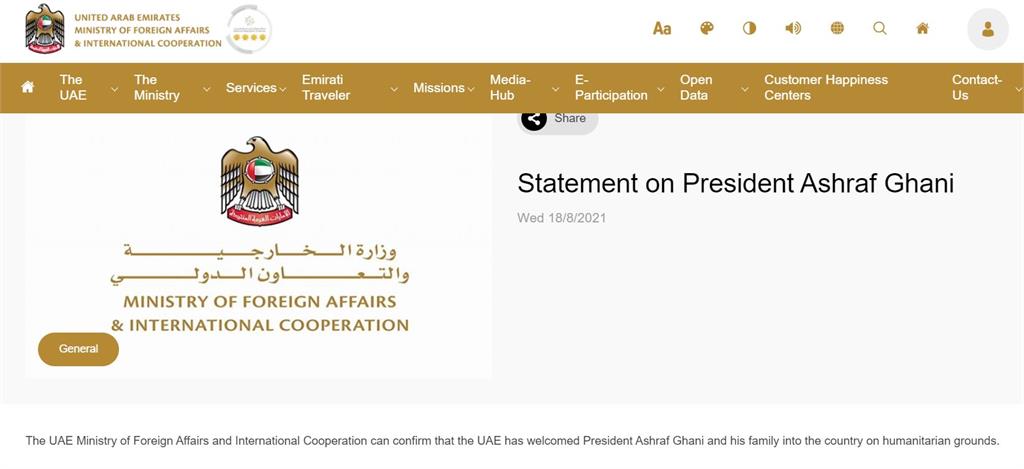
Task: Select Customer Happiness Centers link
Action: 826,88
